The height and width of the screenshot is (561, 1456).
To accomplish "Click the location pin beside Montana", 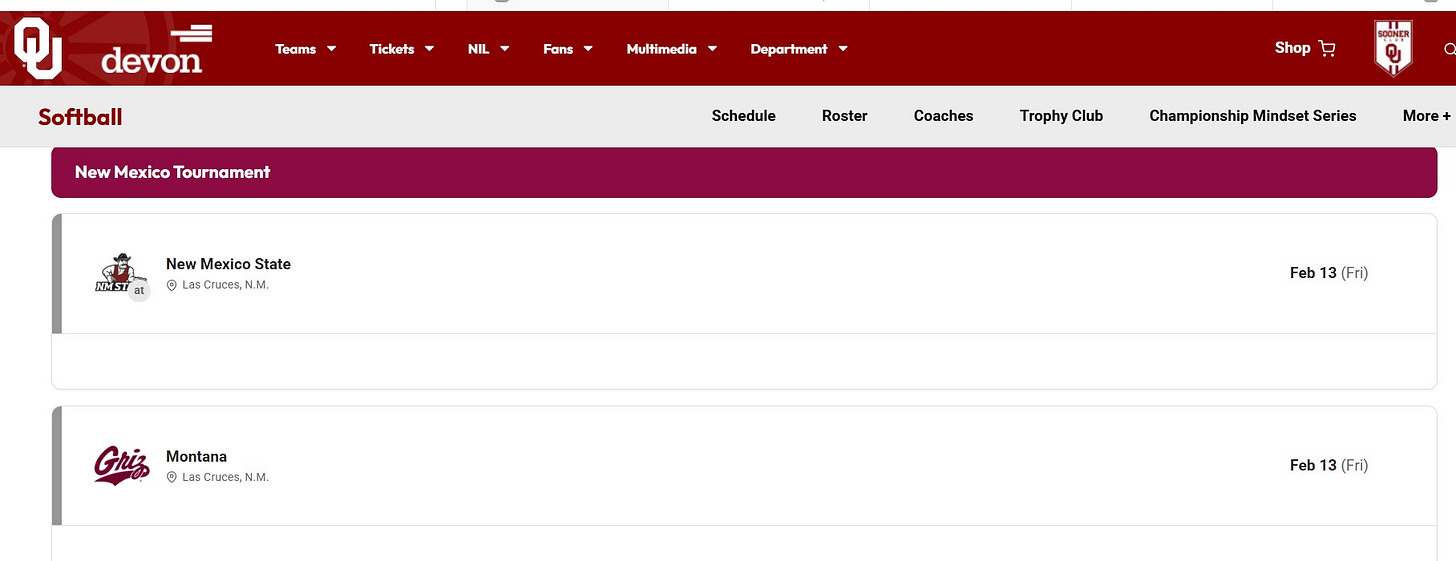I will [x=172, y=477].
